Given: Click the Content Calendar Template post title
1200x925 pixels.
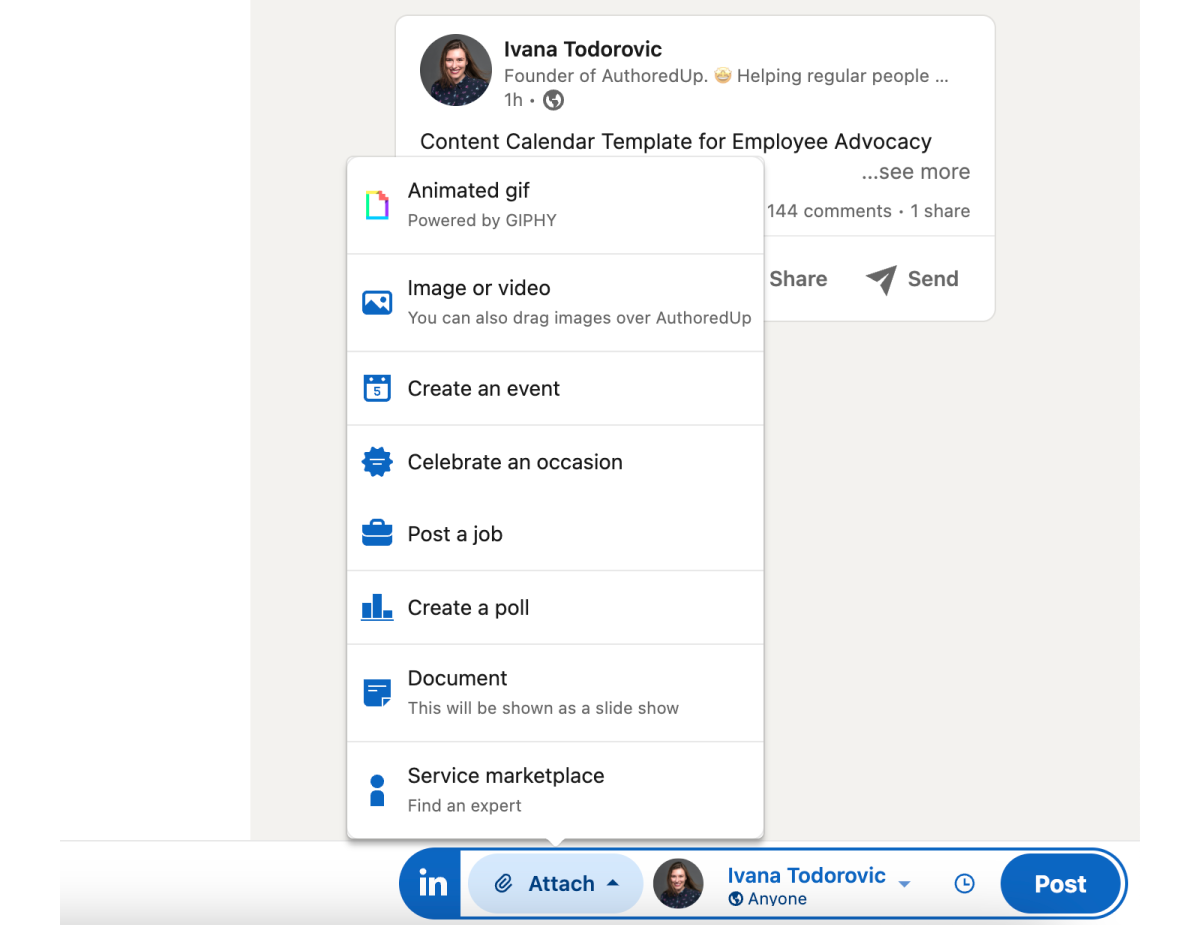Looking at the screenshot, I should coord(676,141).
